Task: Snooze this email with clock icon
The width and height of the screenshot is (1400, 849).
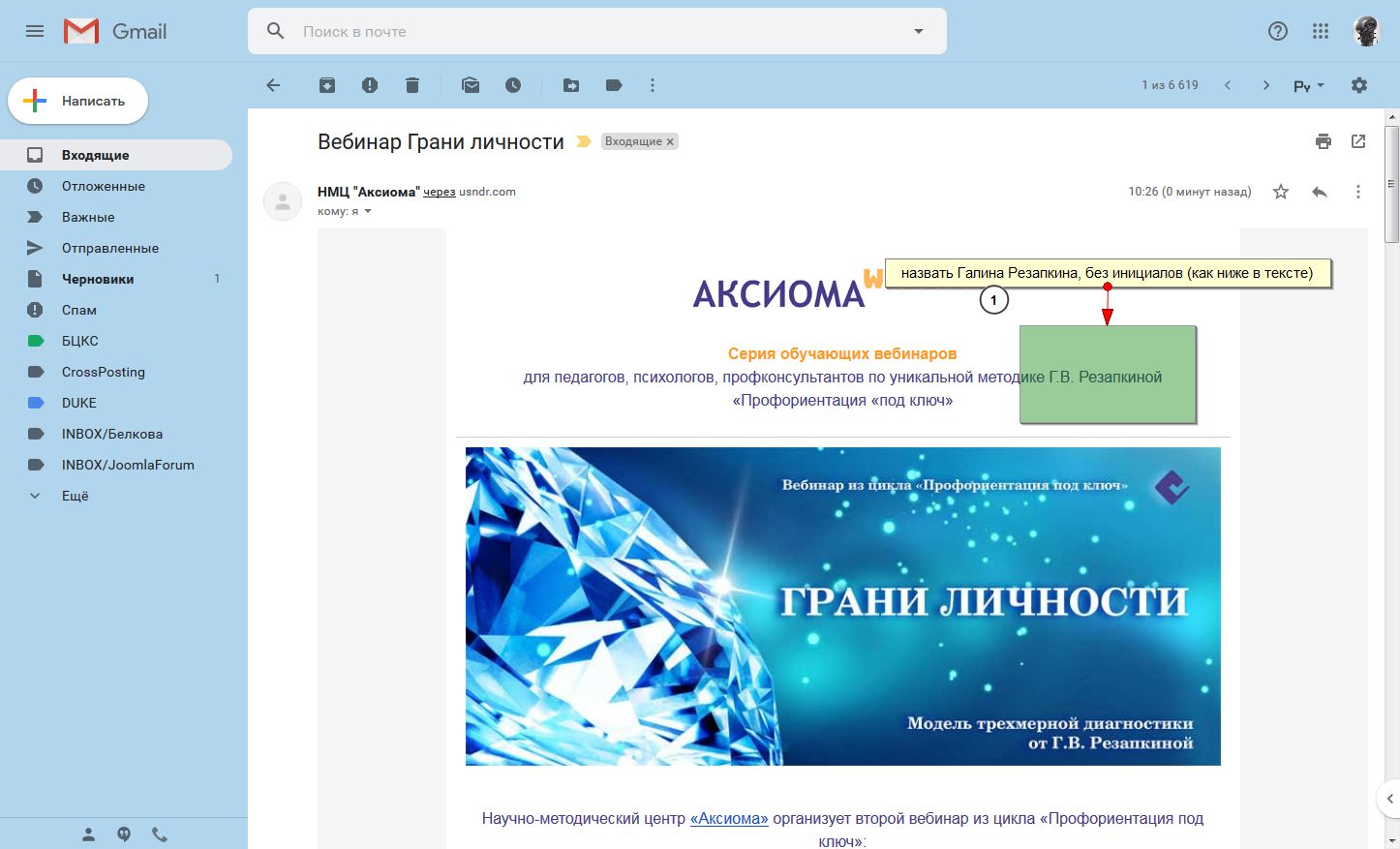Action: [513, 85]
